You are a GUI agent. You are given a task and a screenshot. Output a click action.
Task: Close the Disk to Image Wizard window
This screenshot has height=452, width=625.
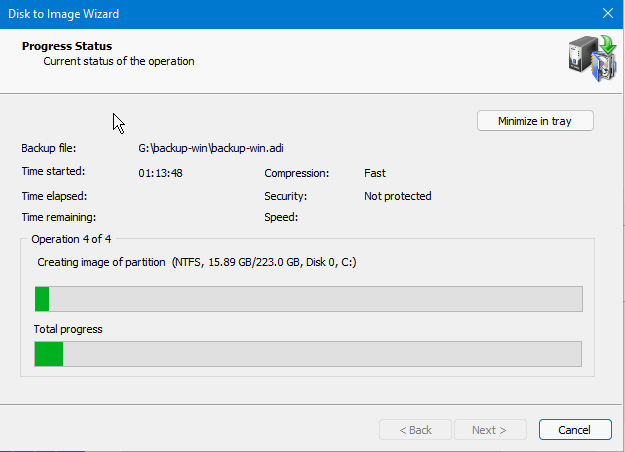[x=608, y=14]
